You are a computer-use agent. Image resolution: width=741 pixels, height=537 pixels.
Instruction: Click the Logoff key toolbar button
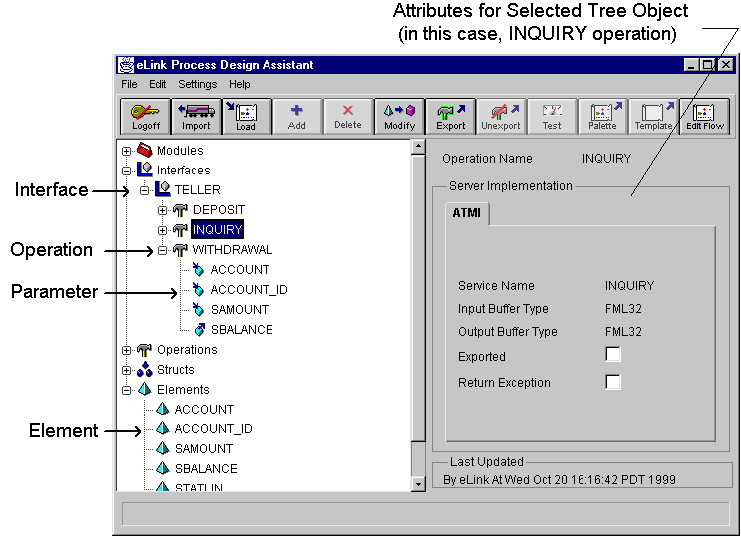146,117
